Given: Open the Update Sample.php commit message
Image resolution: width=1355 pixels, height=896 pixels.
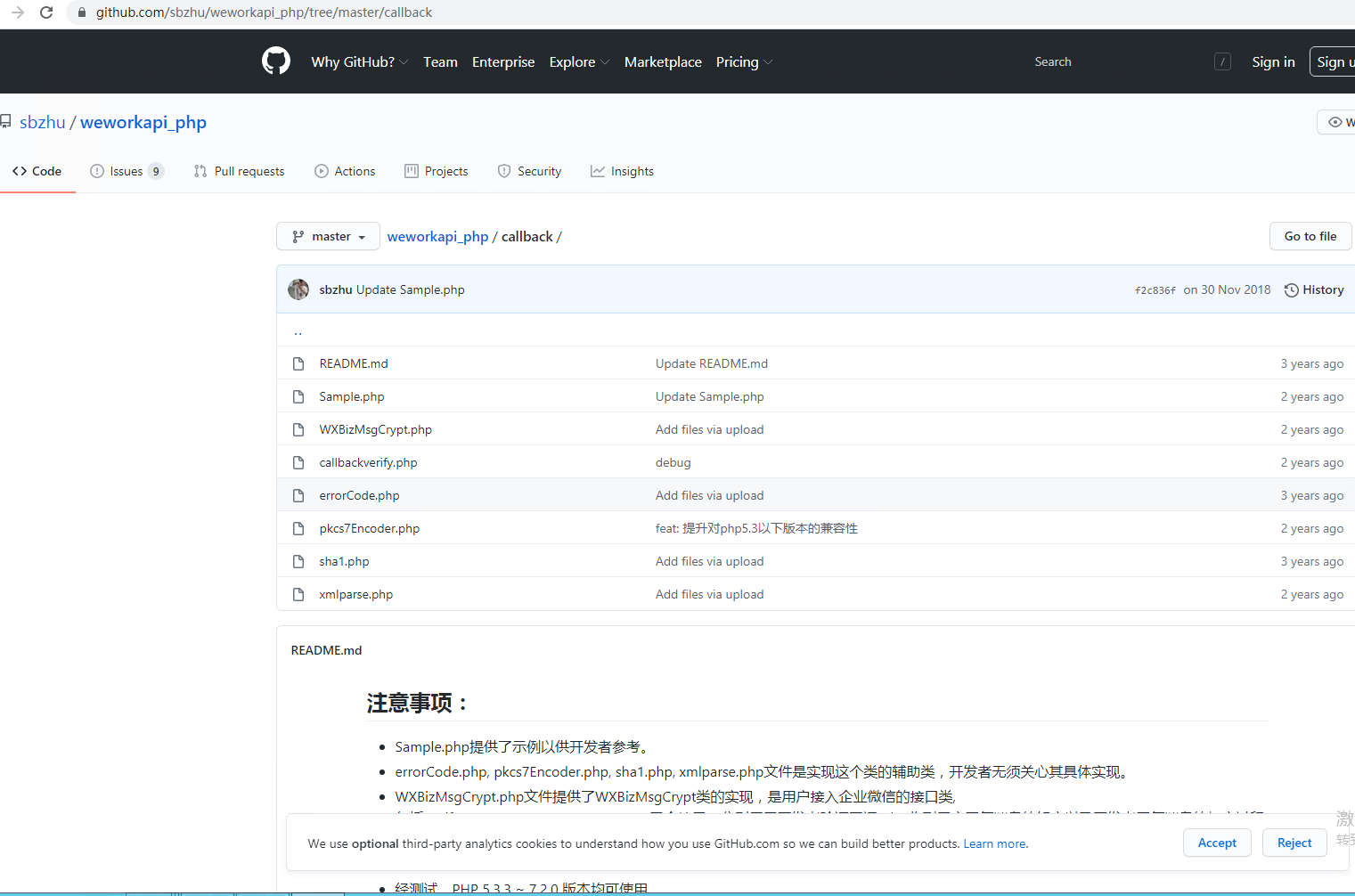Looking at the screenshot, I should [411, 289].
